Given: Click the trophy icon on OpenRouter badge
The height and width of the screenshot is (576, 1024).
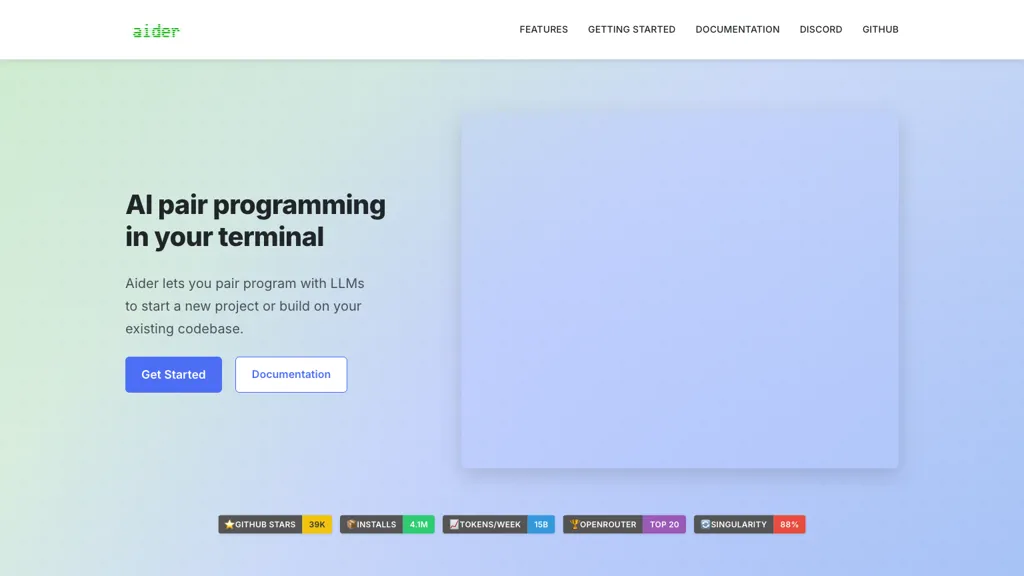Looking at the screenshot, I should pos(574,524).
